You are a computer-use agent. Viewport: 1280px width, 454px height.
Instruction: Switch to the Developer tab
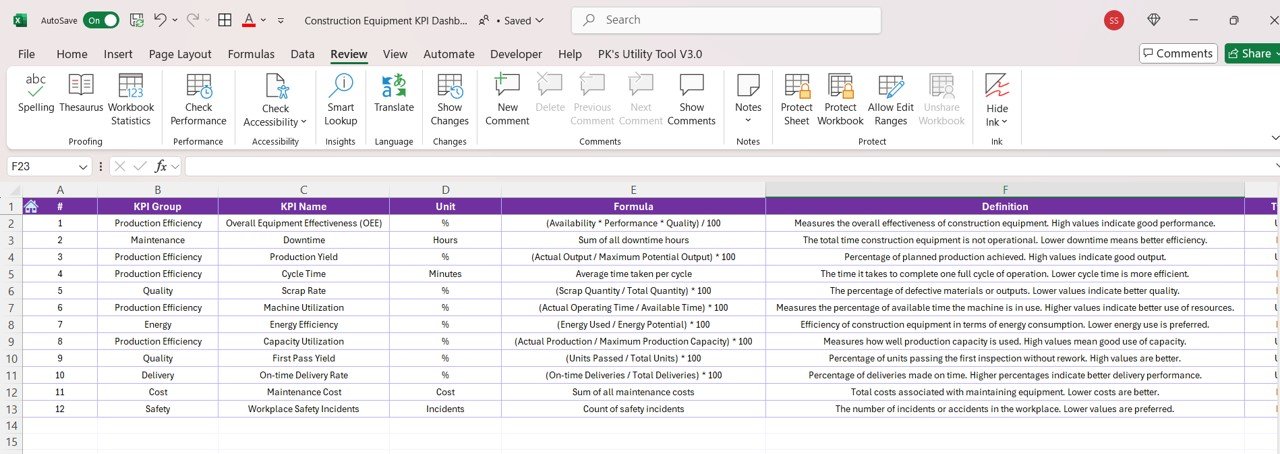516,54
